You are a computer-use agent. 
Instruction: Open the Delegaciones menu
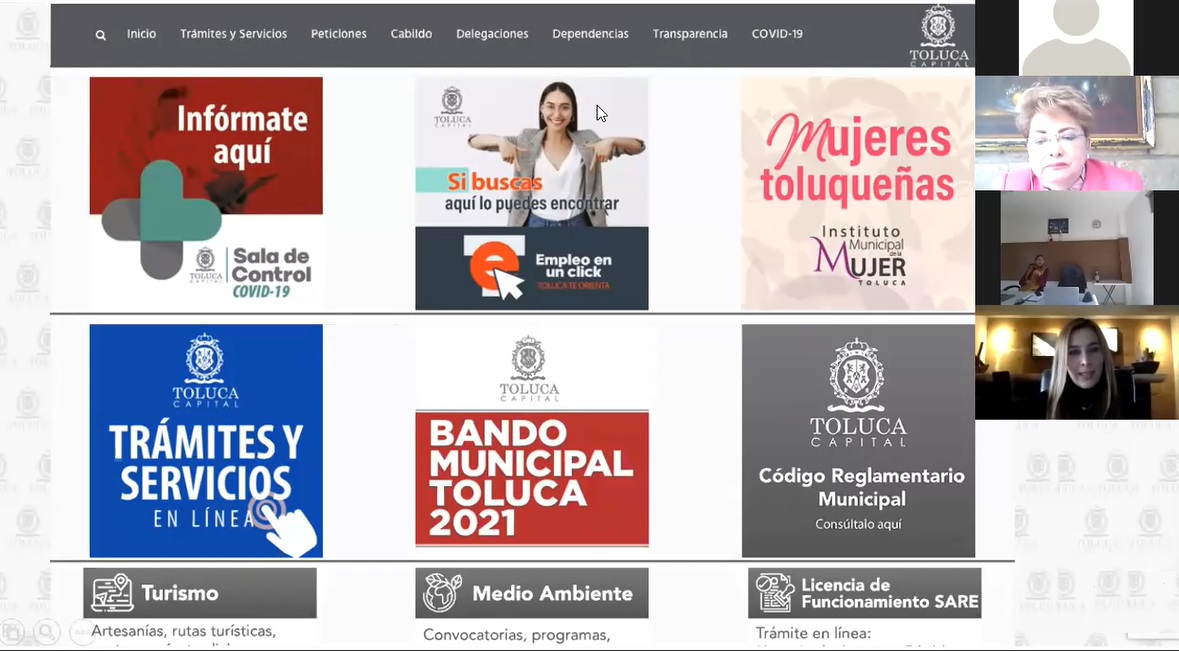pyautogui.click(x=492, y=34)
